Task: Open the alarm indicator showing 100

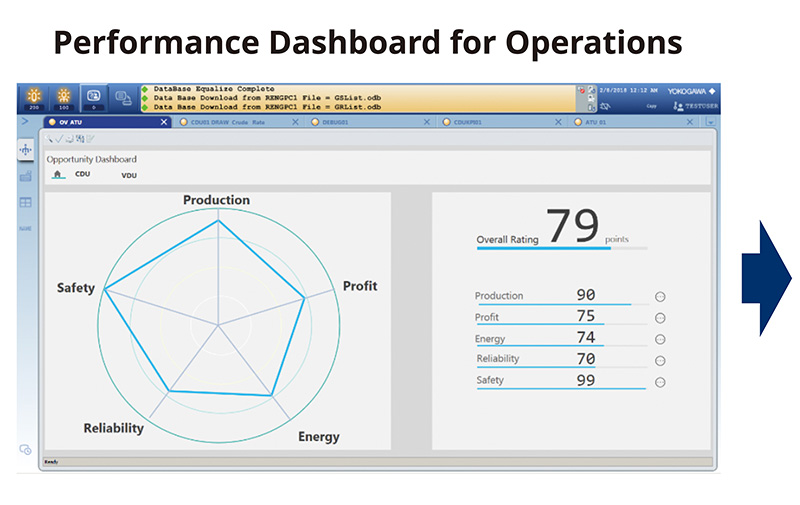Action: (64, 98)
